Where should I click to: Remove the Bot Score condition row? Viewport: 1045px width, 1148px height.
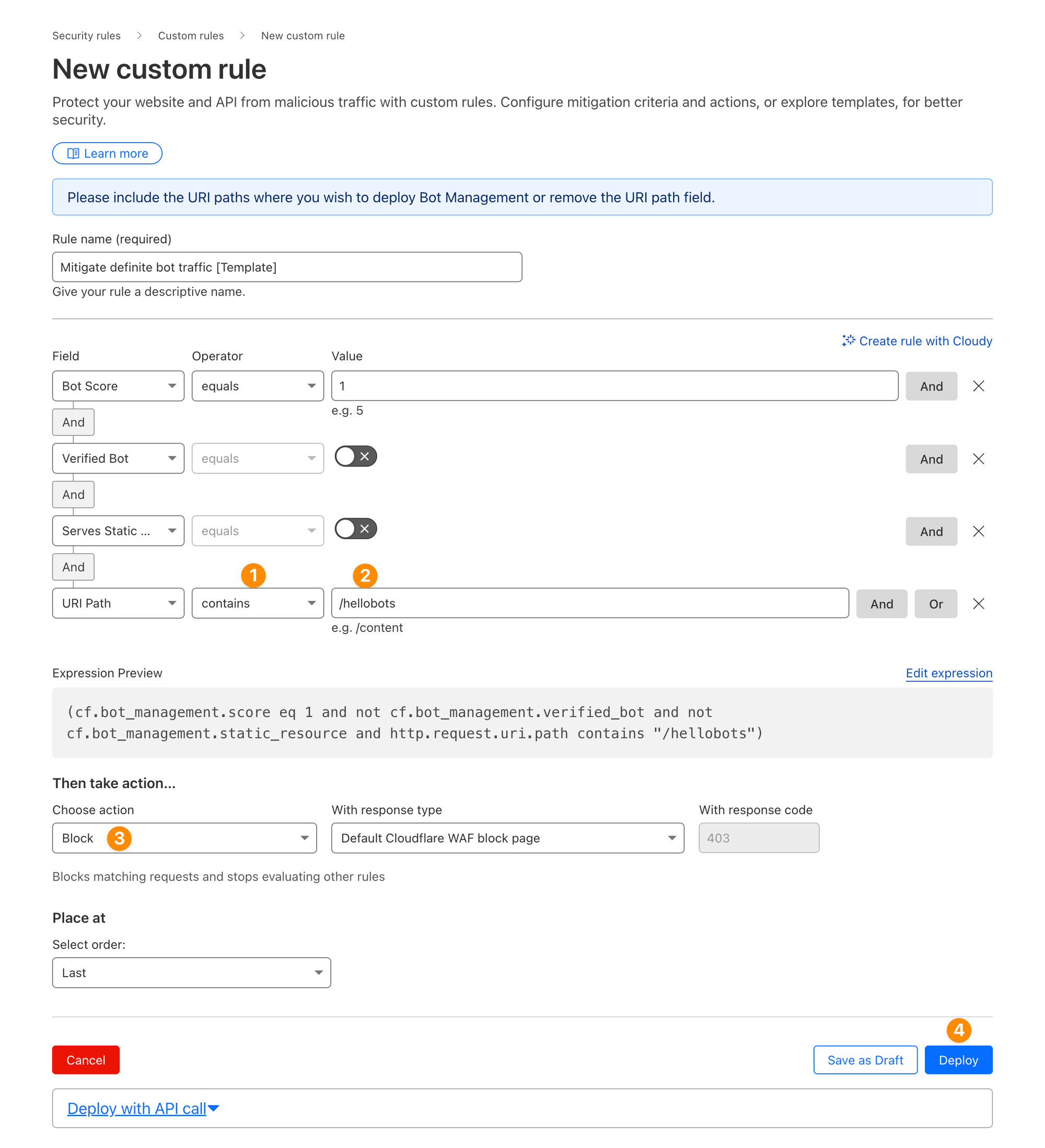click(978, 386)
